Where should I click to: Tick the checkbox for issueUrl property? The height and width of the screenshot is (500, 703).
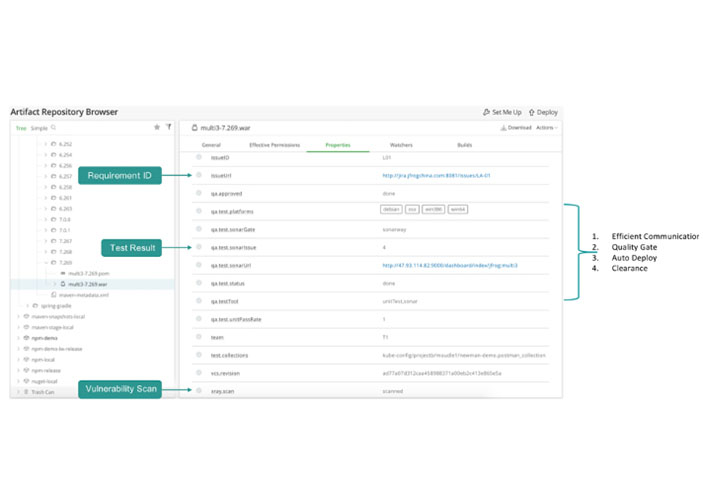[x=199, y=175]
